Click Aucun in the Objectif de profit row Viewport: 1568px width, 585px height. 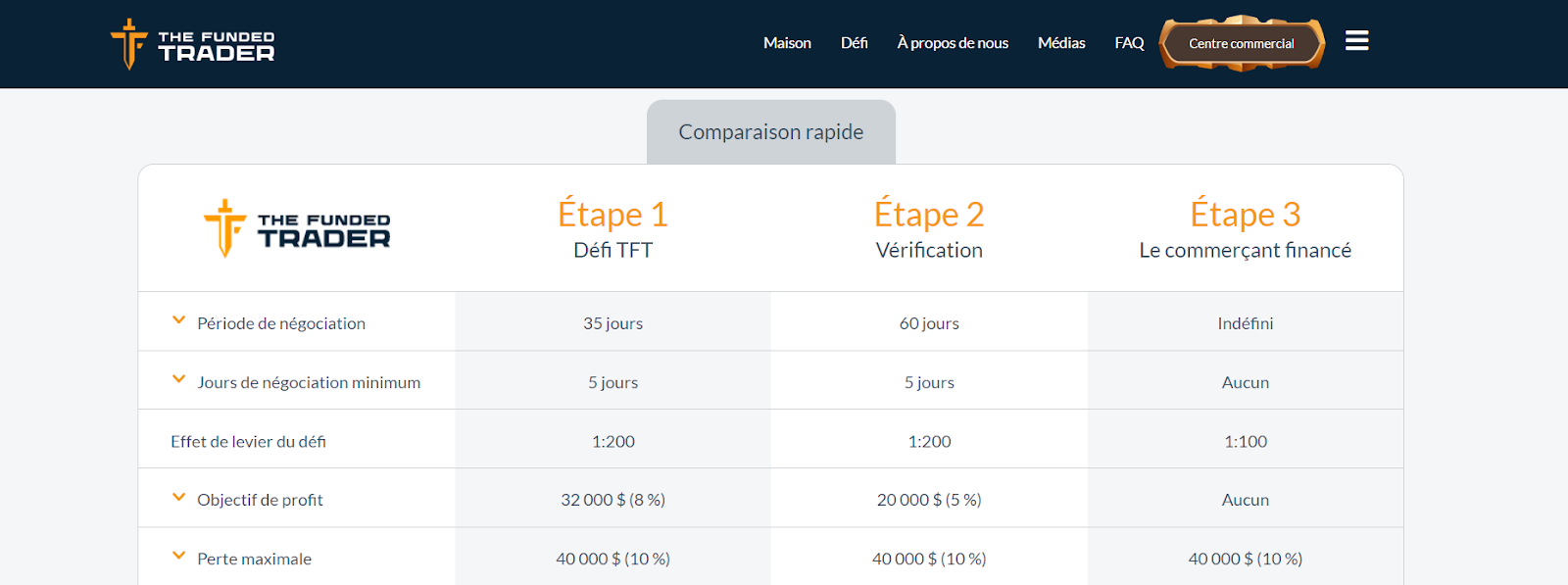(1246, 500)
